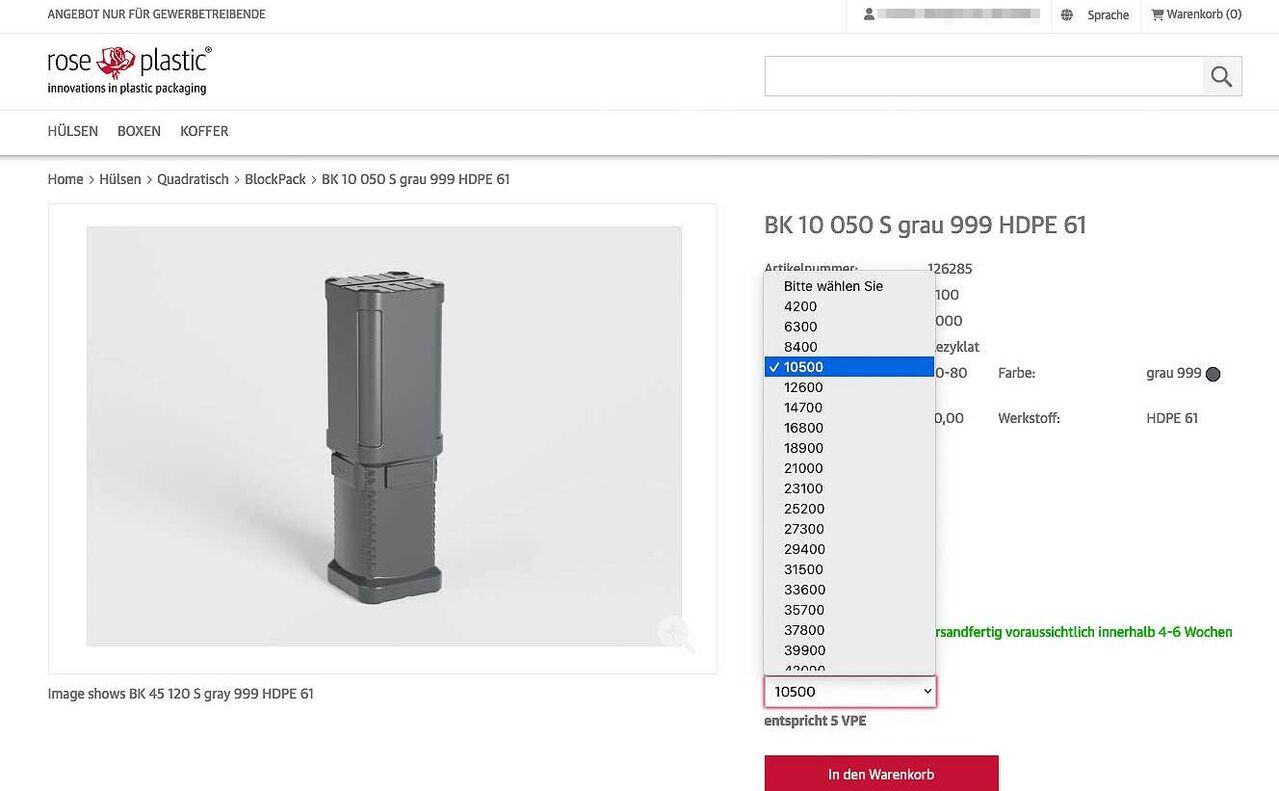Open the quantity combo box
This screenshot has height=791, width=1279.
[849, 691]
